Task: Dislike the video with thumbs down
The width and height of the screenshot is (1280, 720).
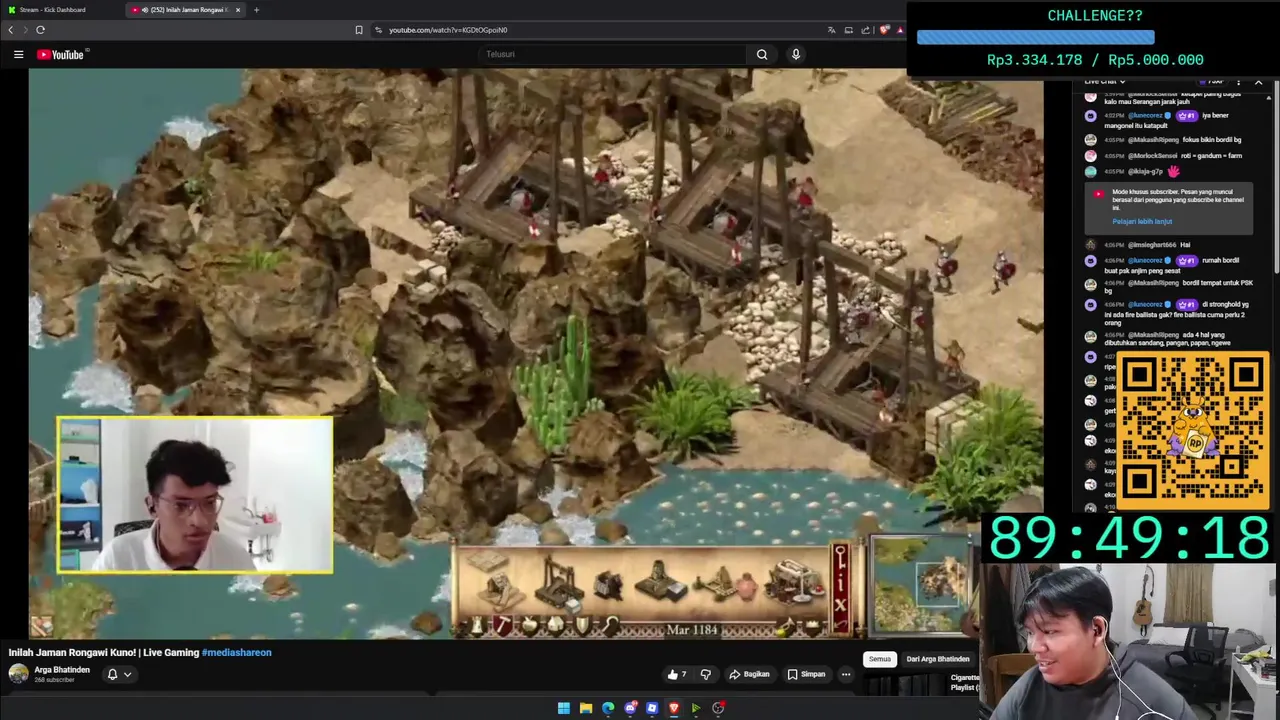Action: [705, 674]
